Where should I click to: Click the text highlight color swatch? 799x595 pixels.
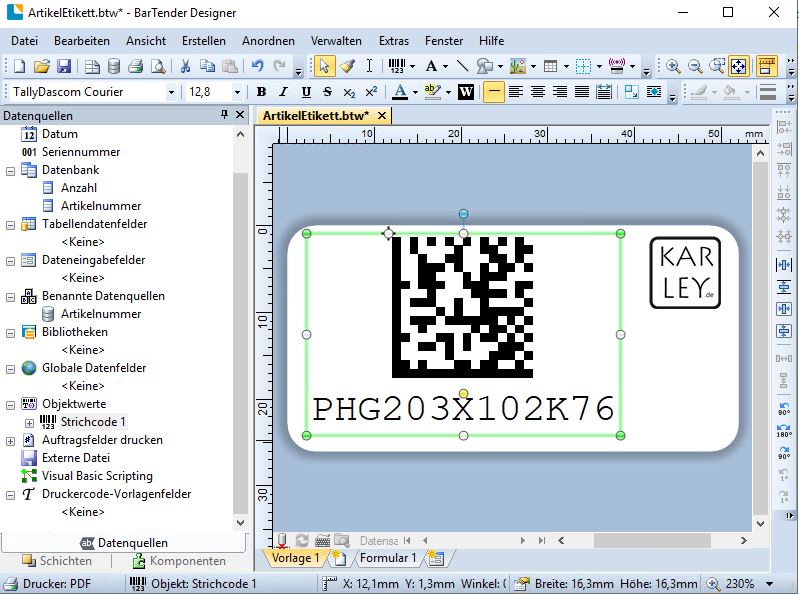(x=432, y=92)
